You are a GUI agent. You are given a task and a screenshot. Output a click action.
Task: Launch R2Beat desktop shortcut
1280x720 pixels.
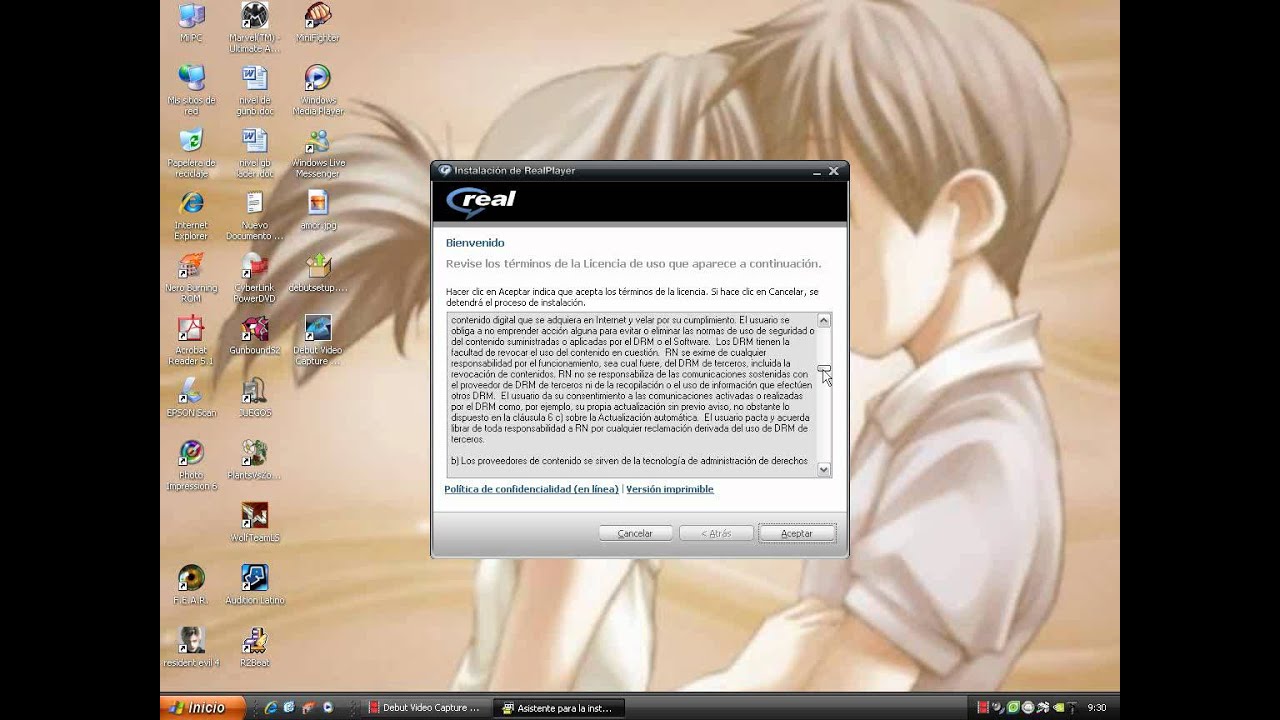coord(255,647)
